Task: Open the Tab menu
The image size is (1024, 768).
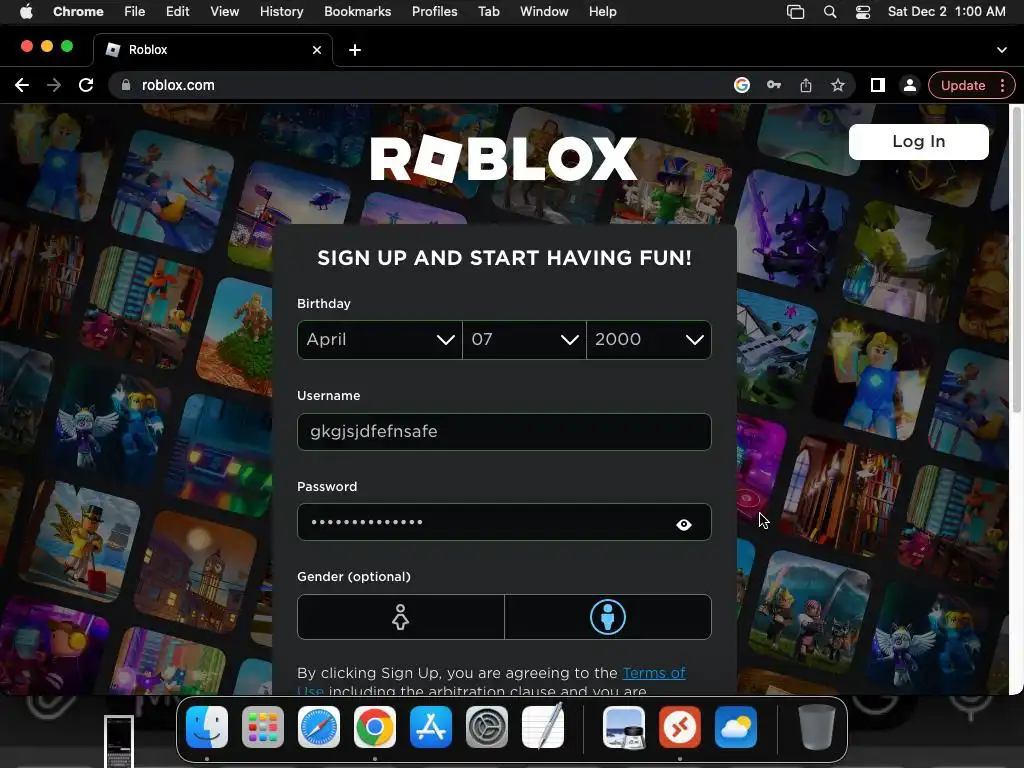Action: coord(488,12)
